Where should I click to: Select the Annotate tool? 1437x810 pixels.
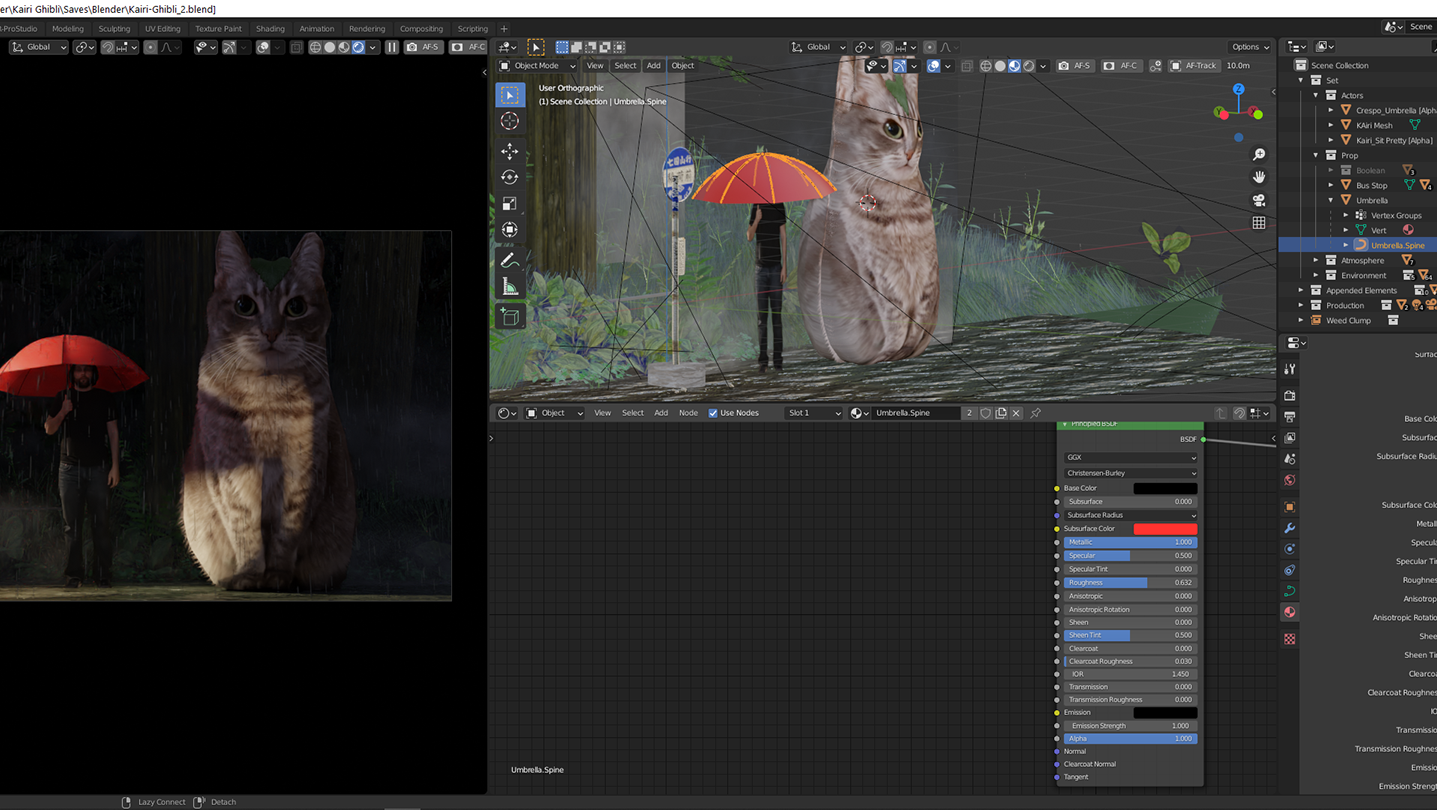tap(510, 260)
